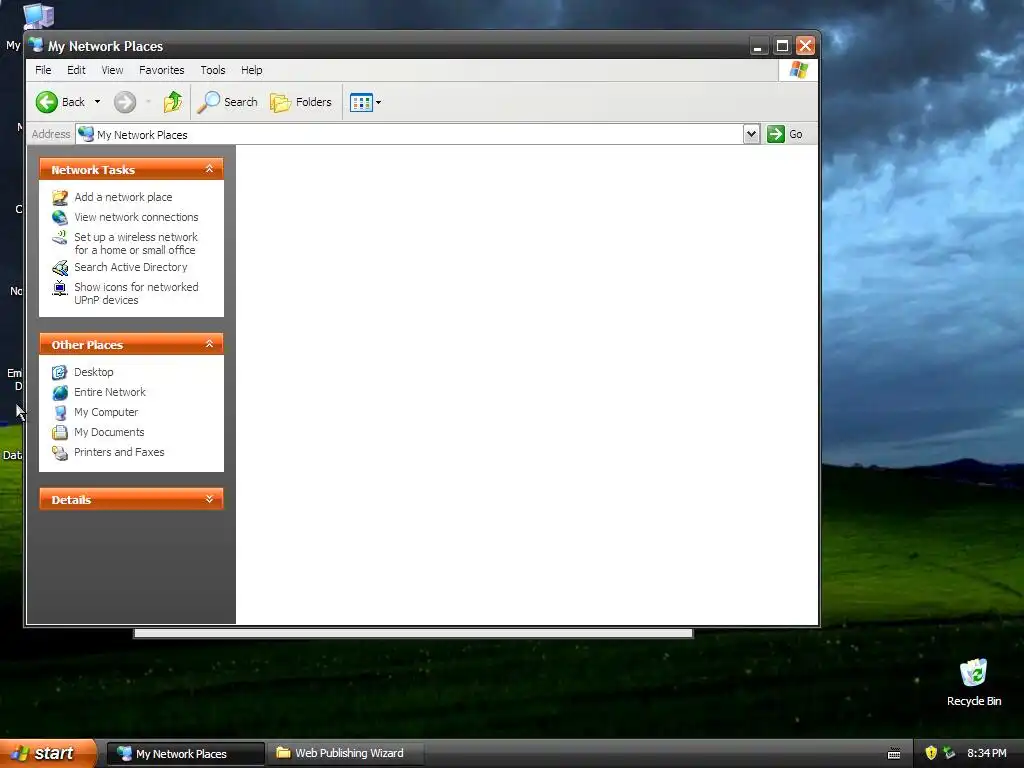This screenshot has width=1024, height=768.
Task: Click the My Network Places title bar icon
Action: 36,45
